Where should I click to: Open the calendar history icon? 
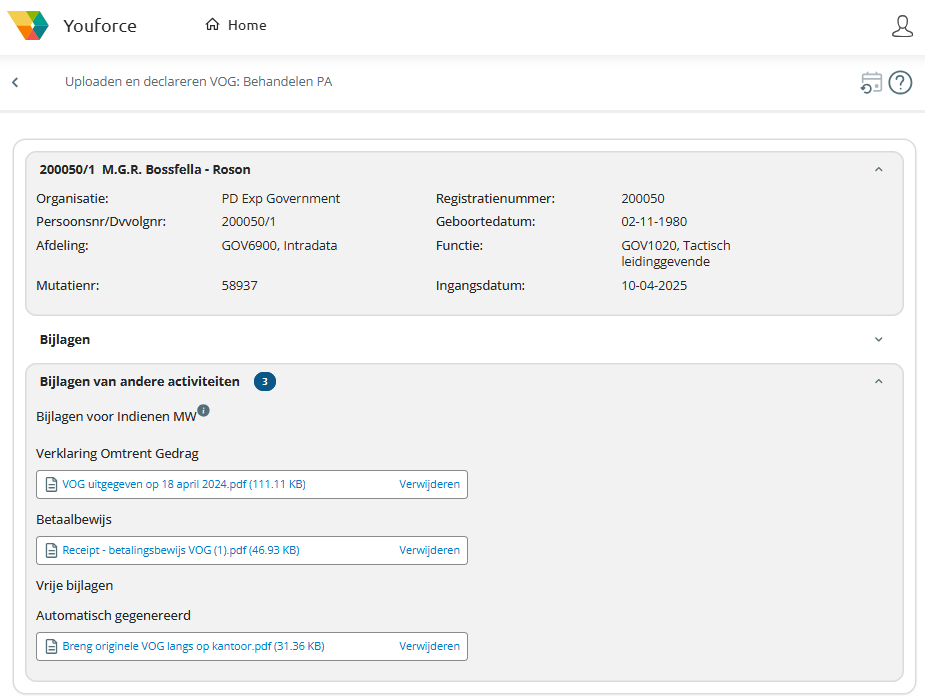(x=871, y=83)
